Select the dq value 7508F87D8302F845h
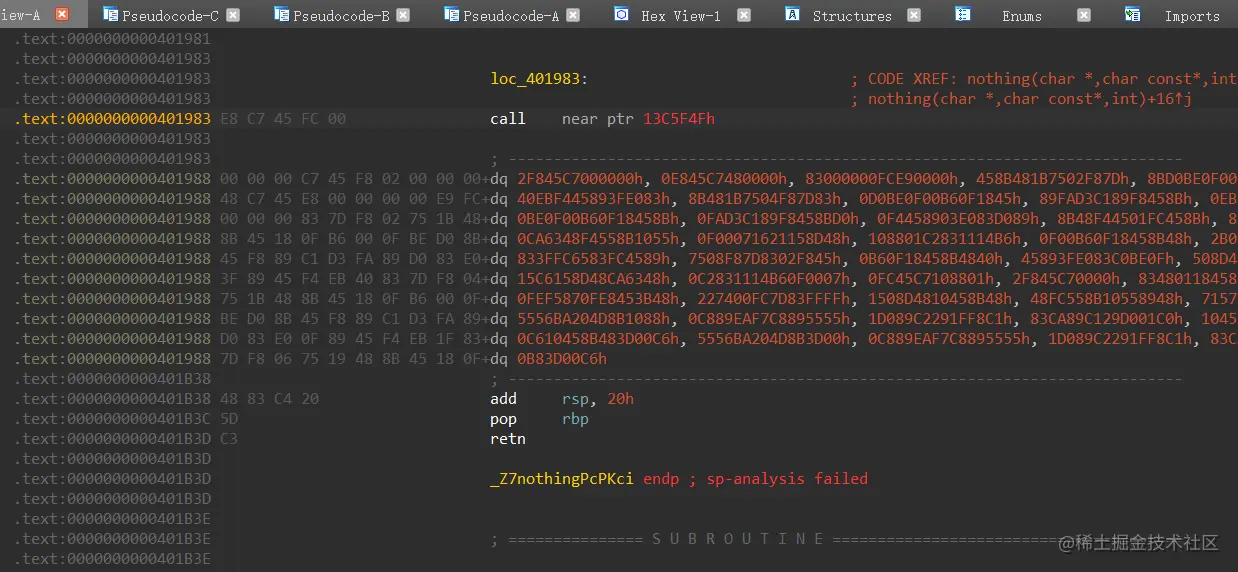This screenshot has height=572, width=1238. (x=762, y=259)
